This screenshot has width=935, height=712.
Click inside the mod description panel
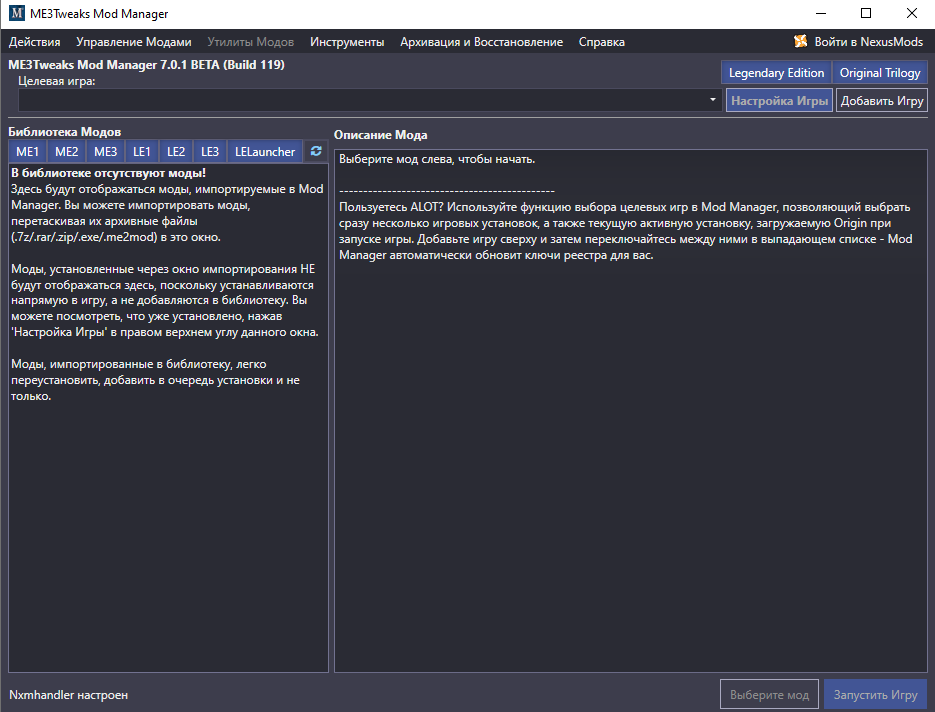(630, 450)
